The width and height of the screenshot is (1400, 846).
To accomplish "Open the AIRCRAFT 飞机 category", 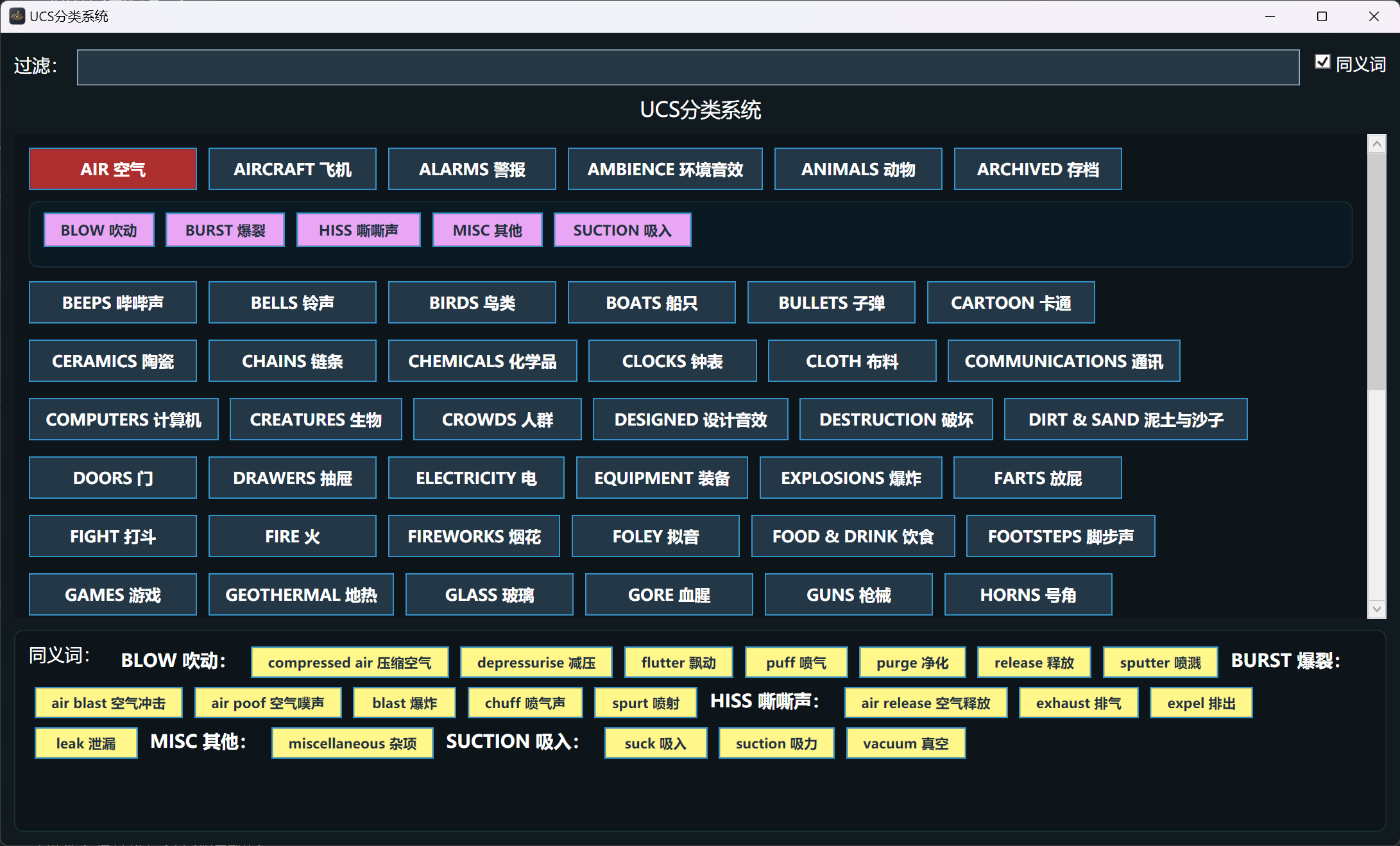I will (x=293, y=169).
